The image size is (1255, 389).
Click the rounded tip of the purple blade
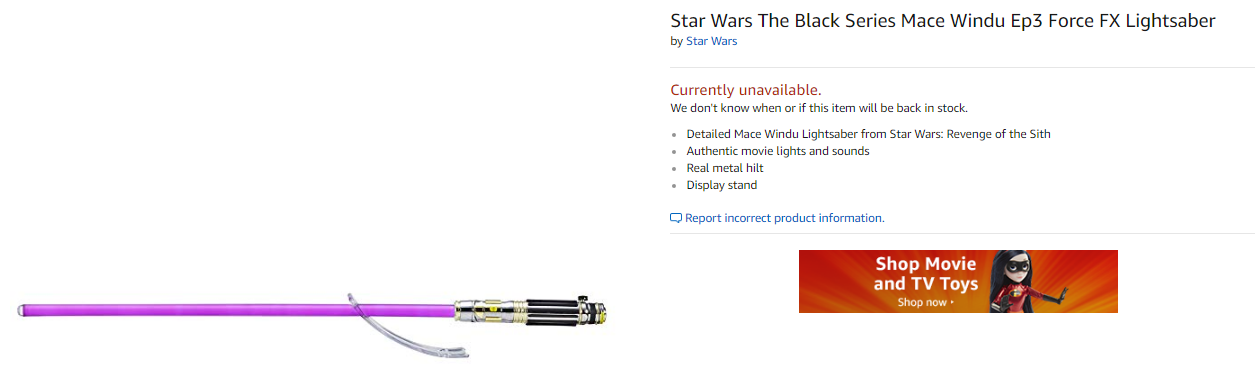coord(23,311)
